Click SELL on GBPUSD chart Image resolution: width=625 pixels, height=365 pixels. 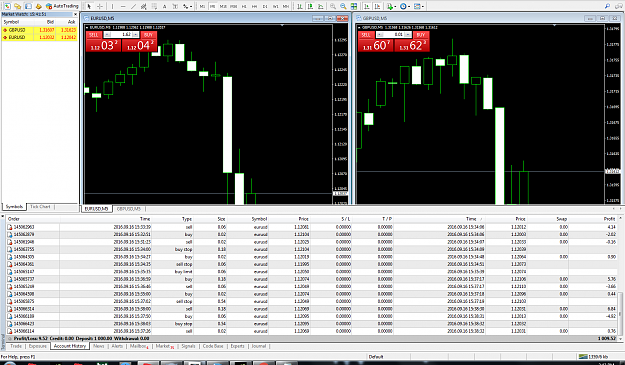(366, 35)
